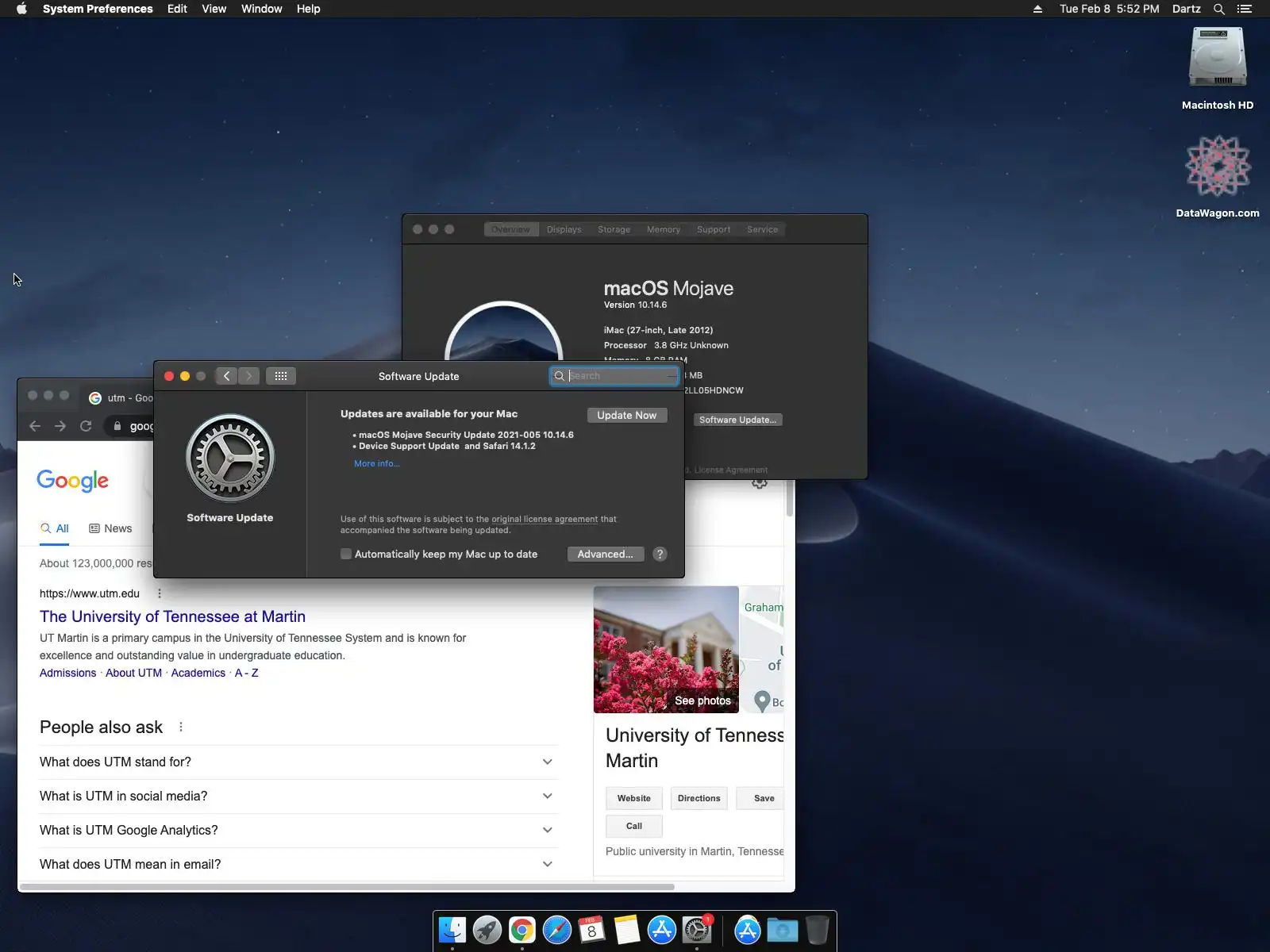Open People also ask three-dot options
The width and height of the screenshot is (1270, 952).
point(181,727)
